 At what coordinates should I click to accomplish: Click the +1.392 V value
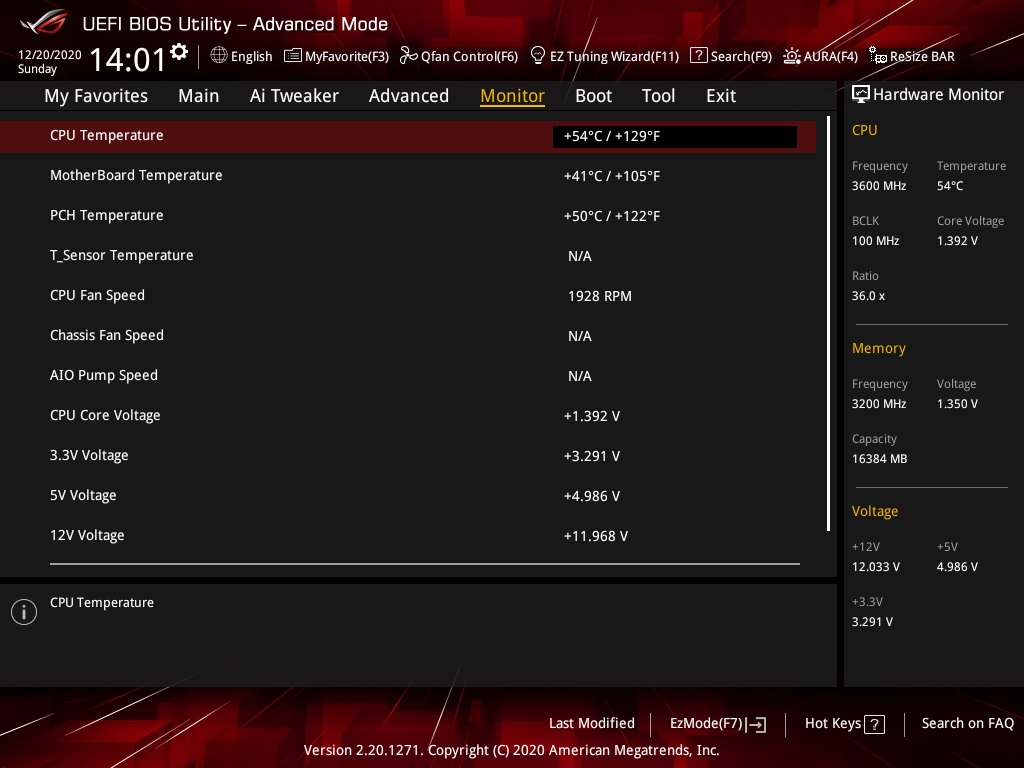(x=592, y=416)
